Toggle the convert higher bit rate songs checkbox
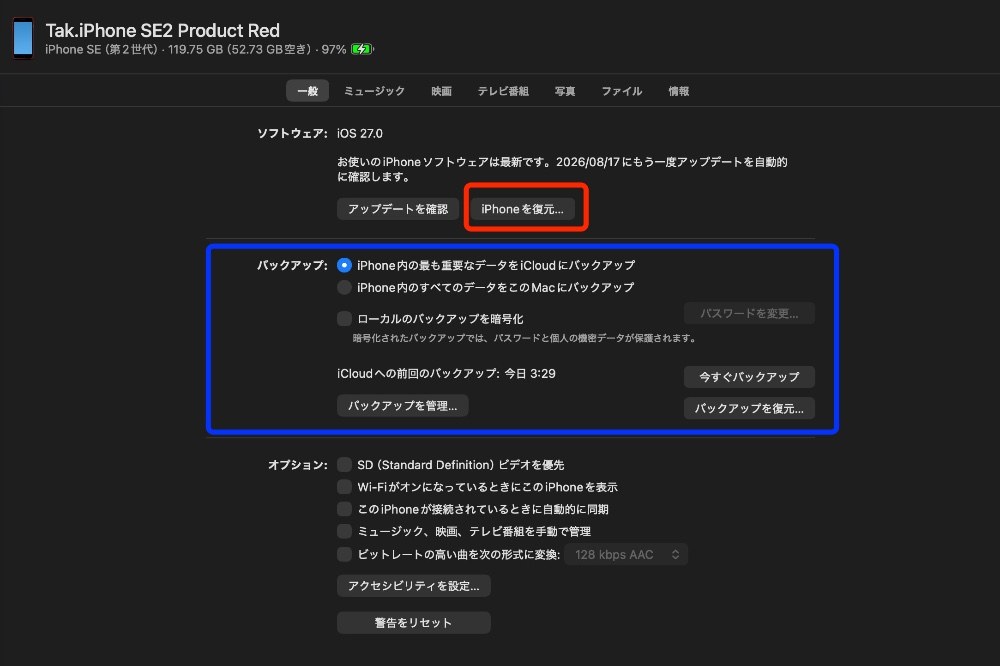 (344, 554)
